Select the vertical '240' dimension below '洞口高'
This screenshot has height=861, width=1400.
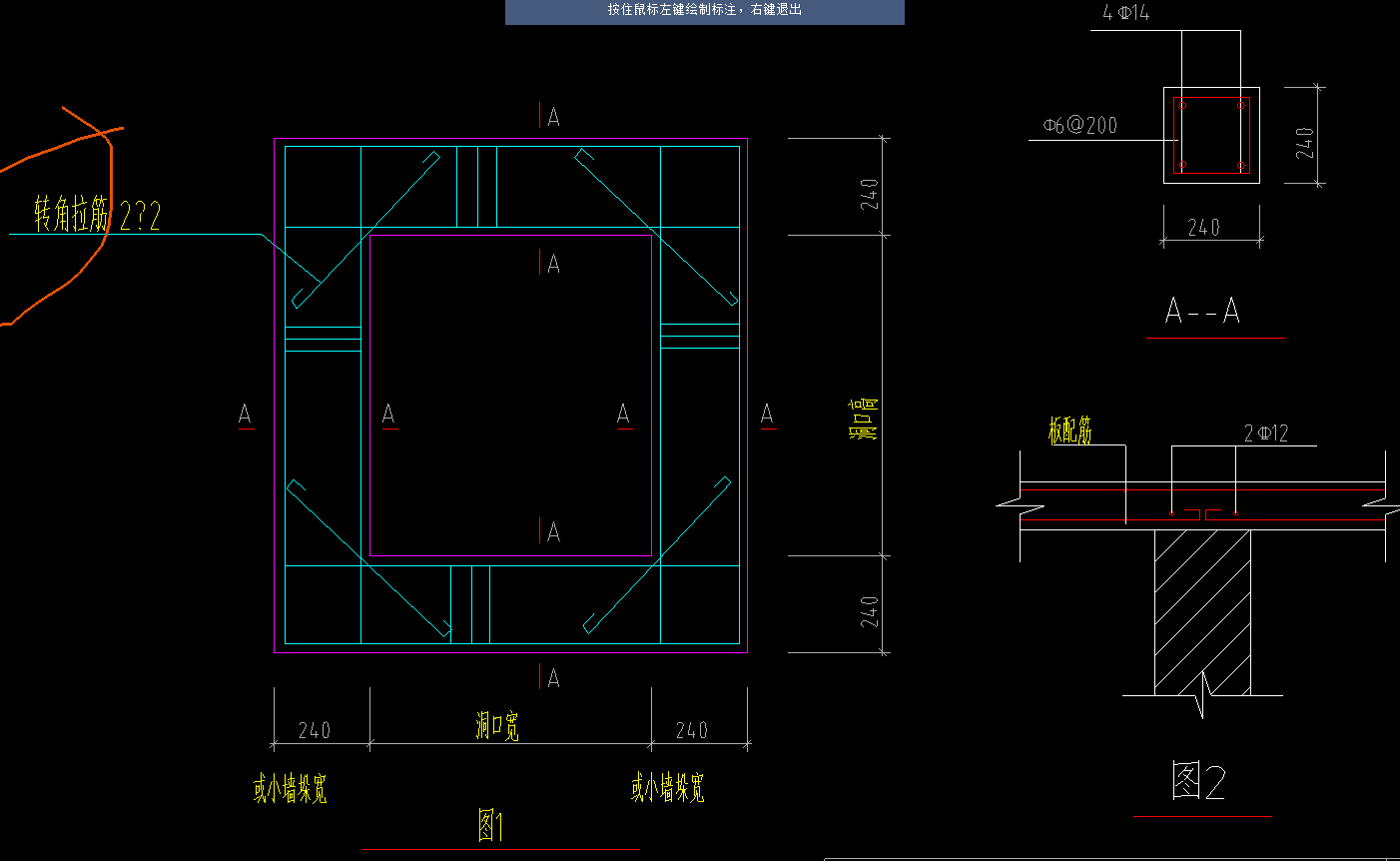(x=869, y=612)
